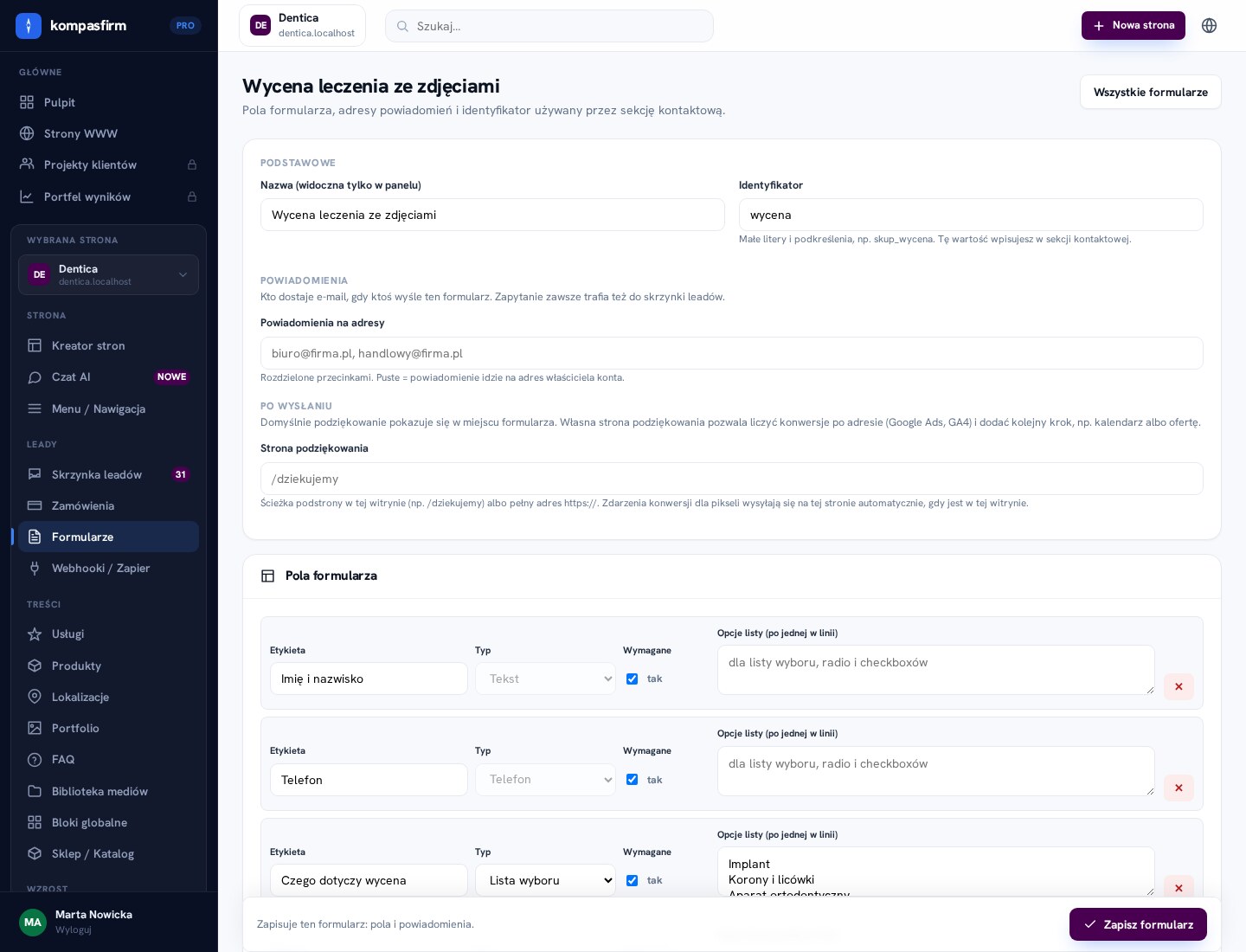Click the Strona podziękowania field
Viewport: 1246px width, 952px height.
point(732,479)
